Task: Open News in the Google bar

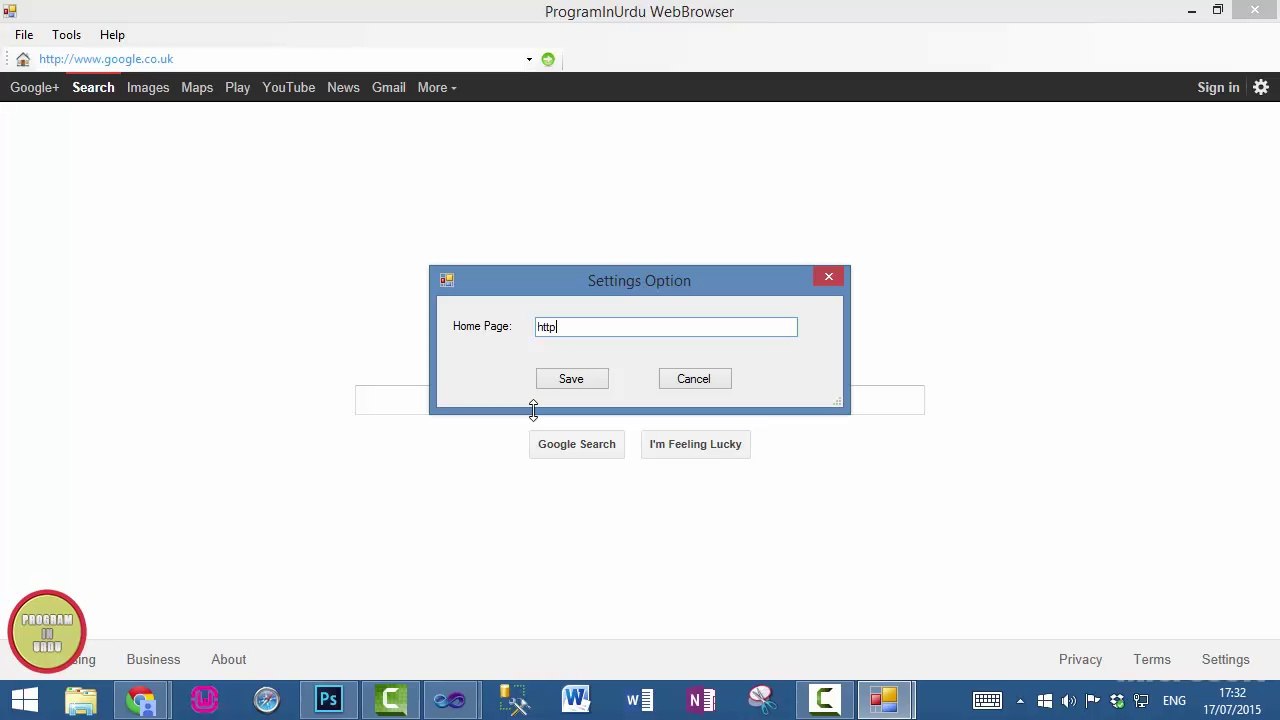Action: 343,87
